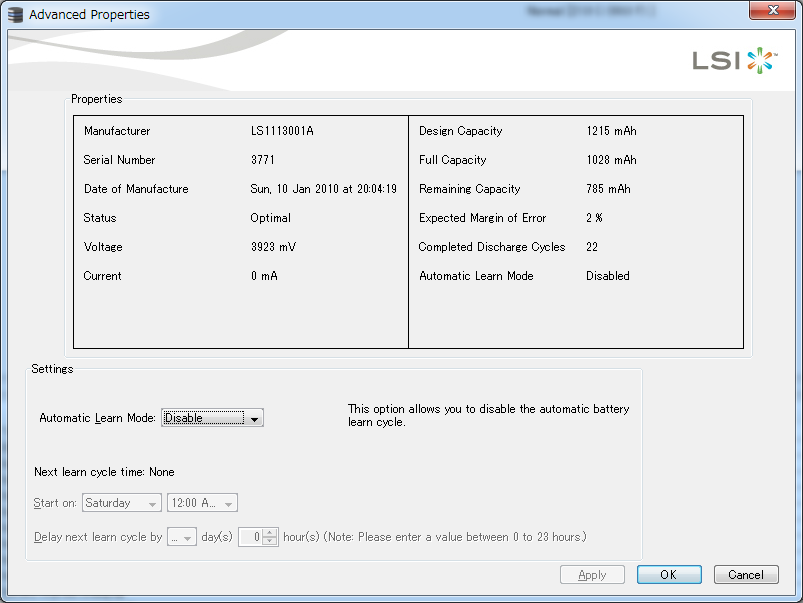Screen dimensions: 803x603
Task: Select Design Capacity value 1215 mAh
Action: tap(611, 131)
